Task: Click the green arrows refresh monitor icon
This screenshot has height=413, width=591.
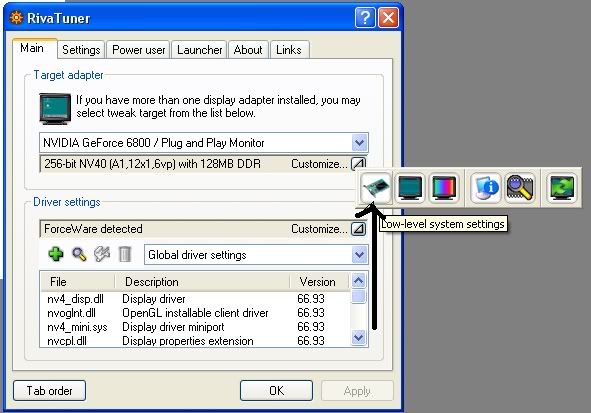Action: (562, 188)
